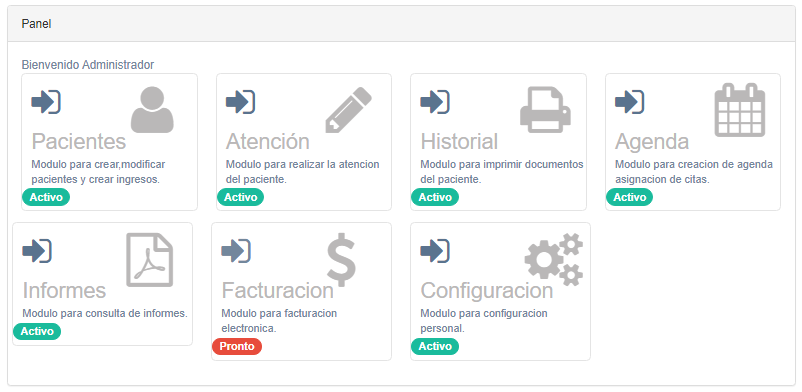Image resolution: width=802 pixels, height=392 pixels.
Task: Click the Pacientes module enter arrow icon
Action: point(46,102)
